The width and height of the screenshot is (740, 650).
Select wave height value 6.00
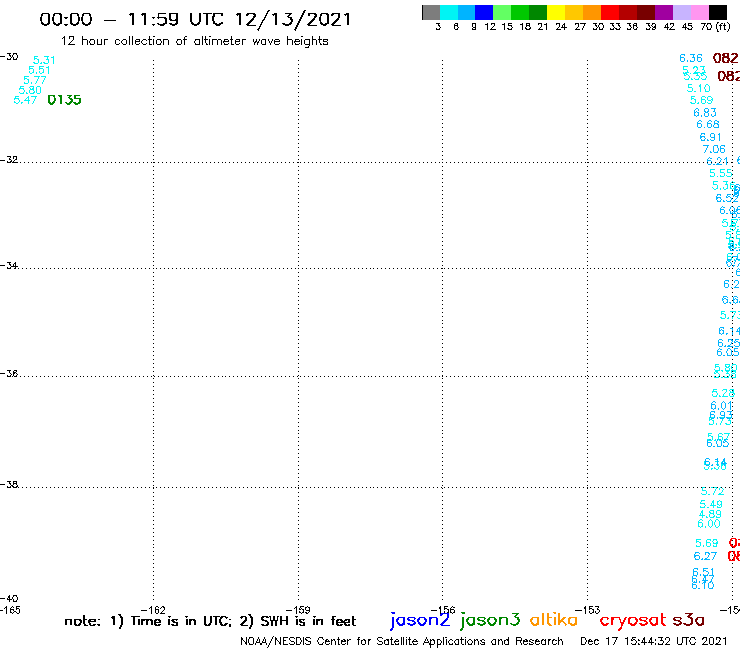pyautogui.click(x=709, y=523)
